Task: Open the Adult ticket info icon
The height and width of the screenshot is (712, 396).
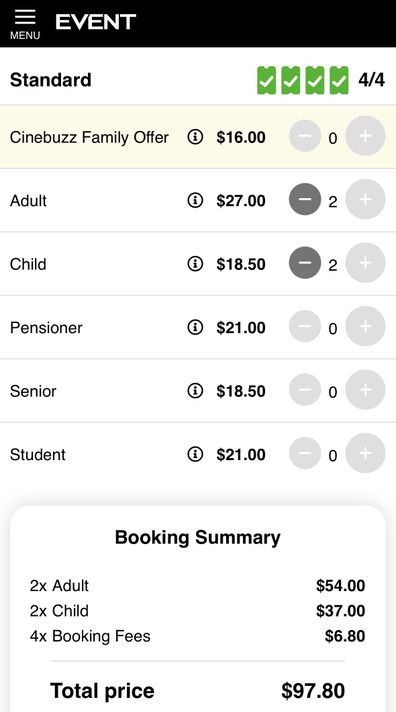Action: coord(195,200)
